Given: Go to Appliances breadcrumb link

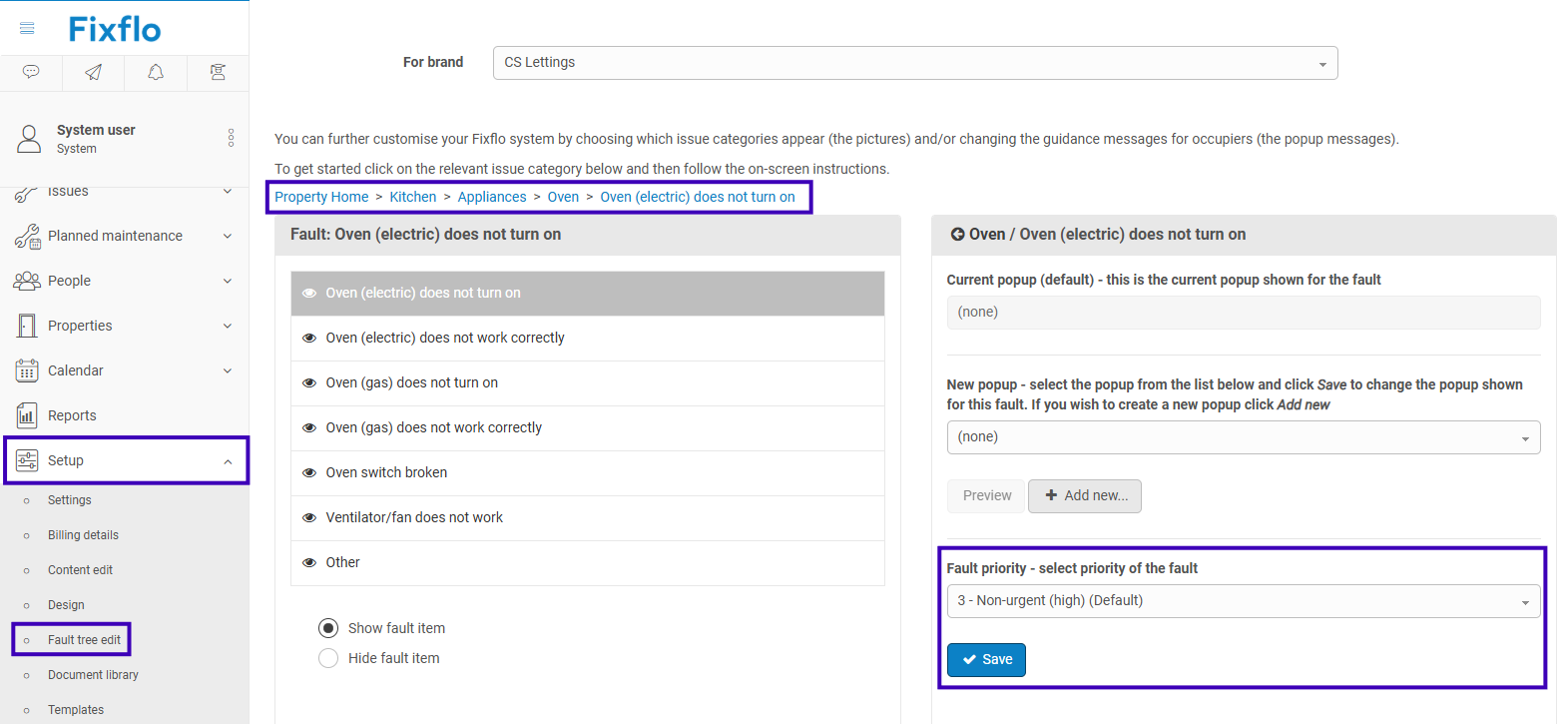Looking at the screenshot, I should (492, 197).
